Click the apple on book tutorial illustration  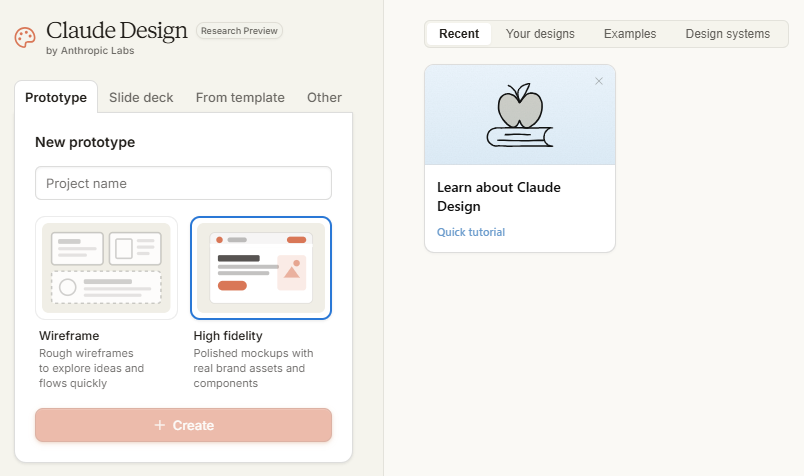(520, 115)
